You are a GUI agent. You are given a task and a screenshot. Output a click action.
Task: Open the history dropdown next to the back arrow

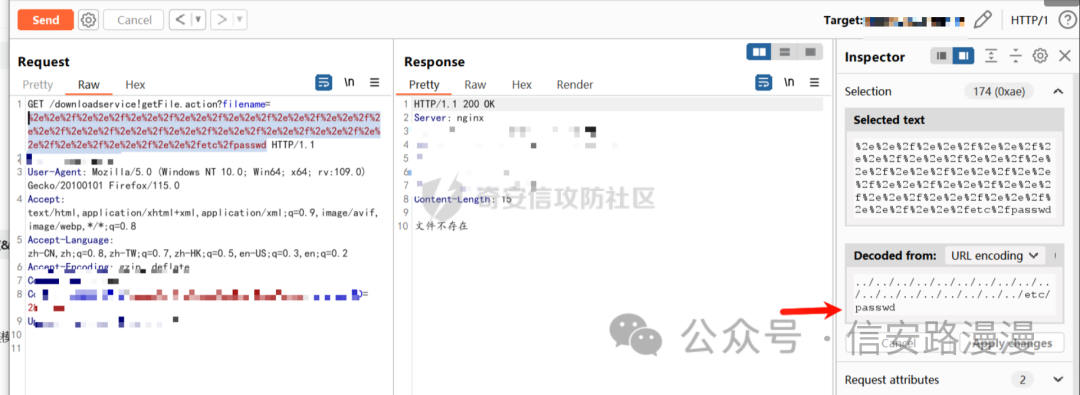pyautogui.click(x=198, y=20)
